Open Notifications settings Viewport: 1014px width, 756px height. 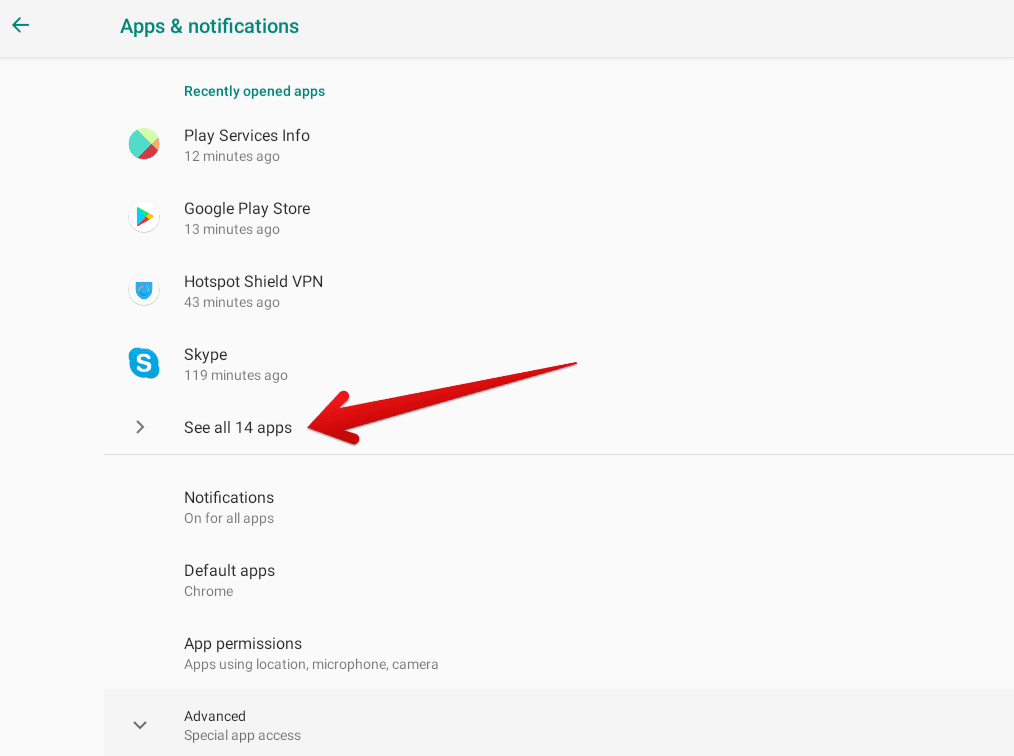tap(559, 508)
